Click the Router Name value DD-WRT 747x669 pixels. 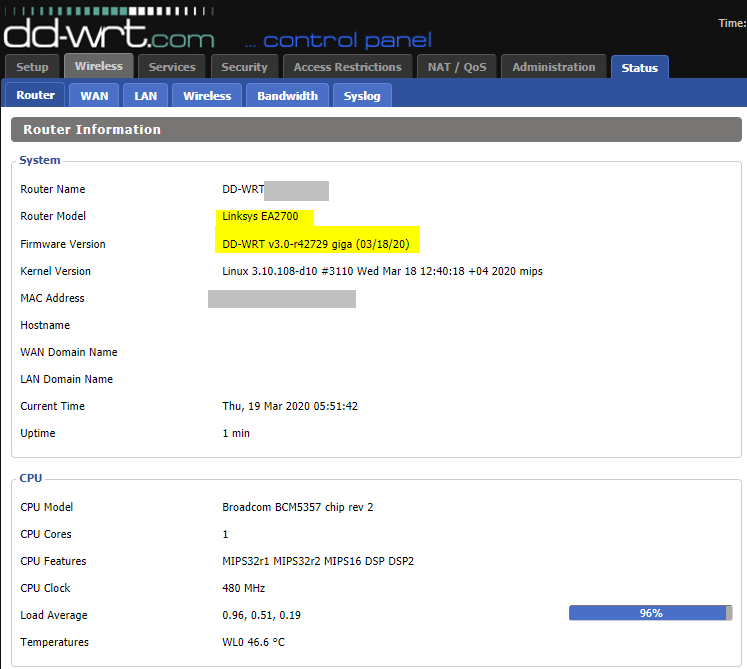pos(243,189)
